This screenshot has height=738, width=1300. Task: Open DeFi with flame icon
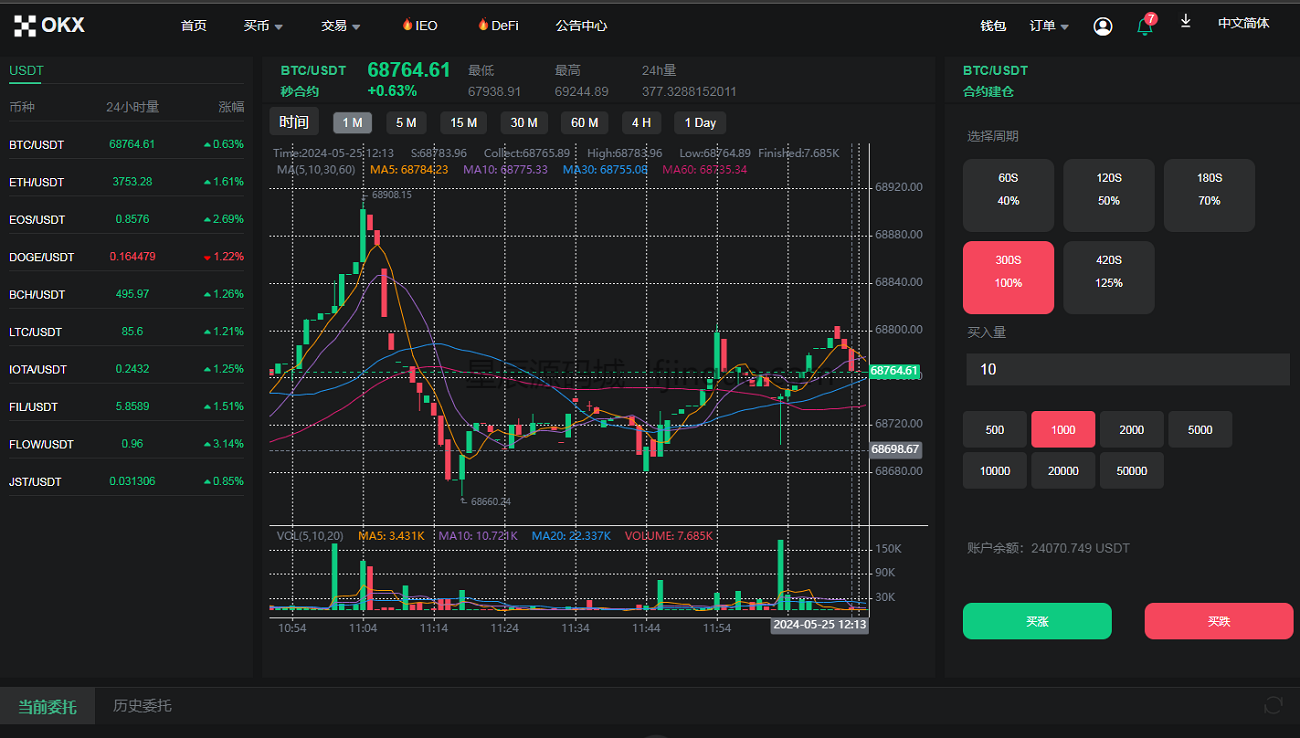click(x=497, y=26)
